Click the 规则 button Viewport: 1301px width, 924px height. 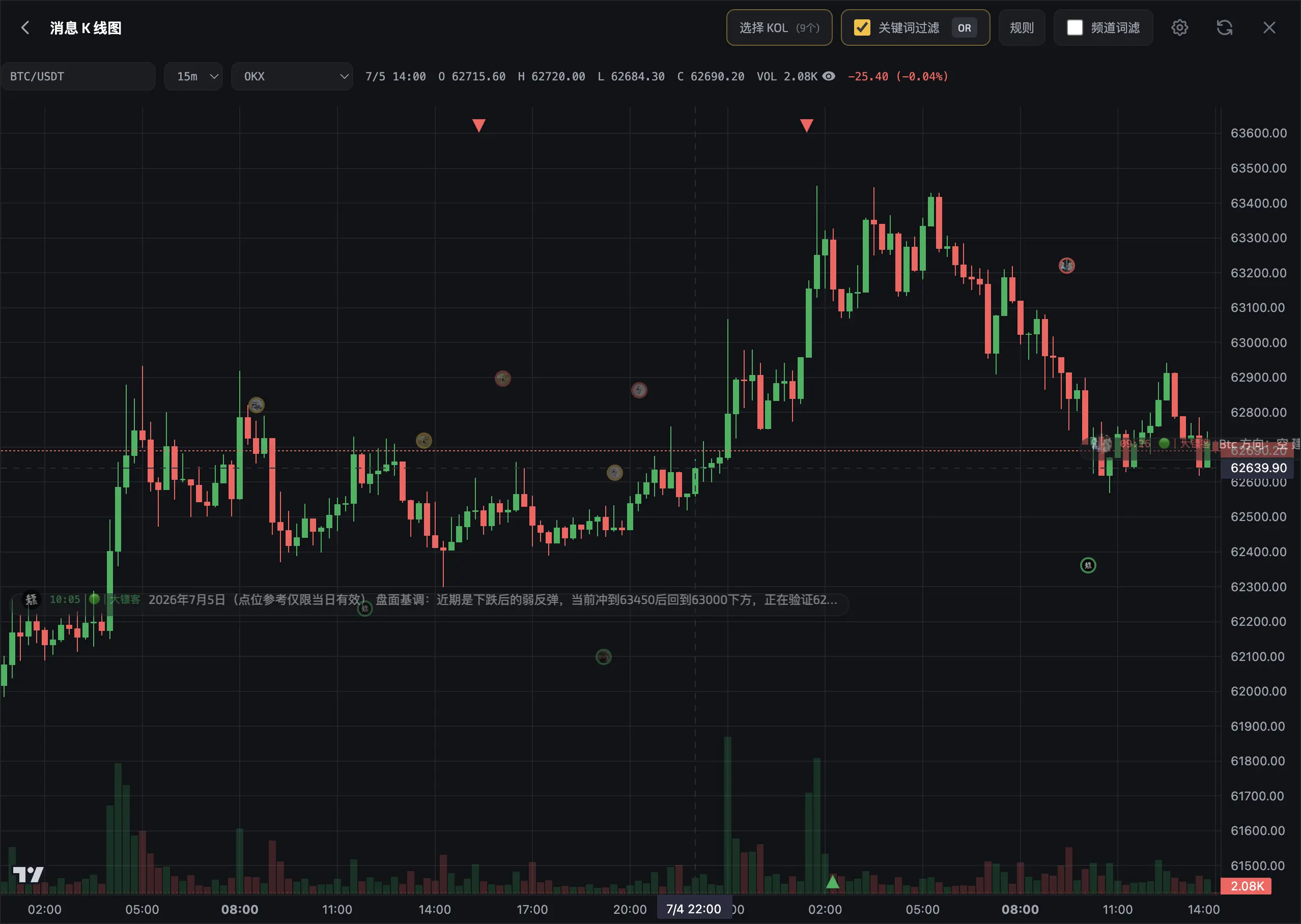coord(1022,27)
